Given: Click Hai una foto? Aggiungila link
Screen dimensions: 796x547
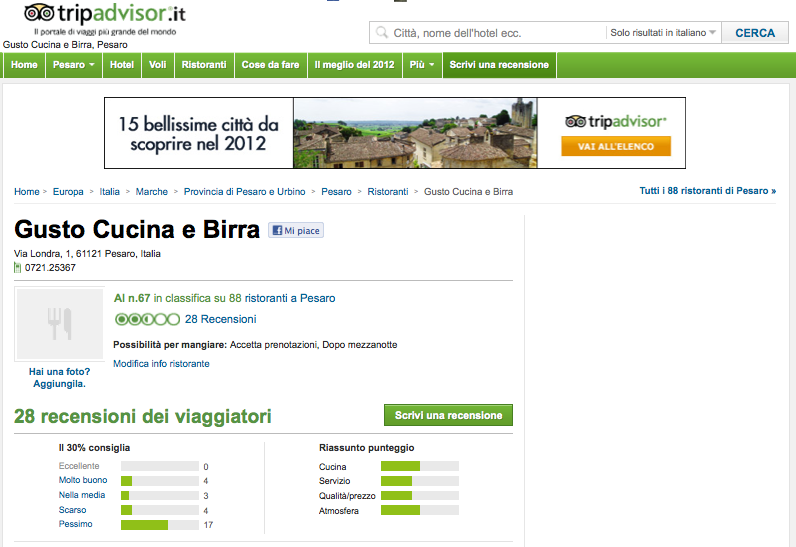Looking at the screenshot, I should (x=59, y=378).
